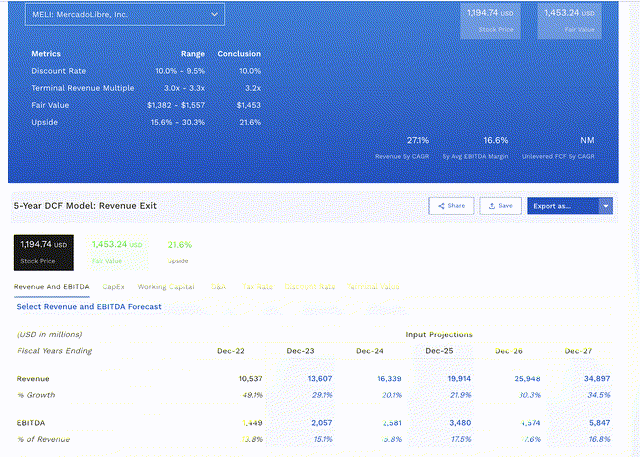Click the Save icon button
This screenshot has height=457, width=640.
click(500, 205)
